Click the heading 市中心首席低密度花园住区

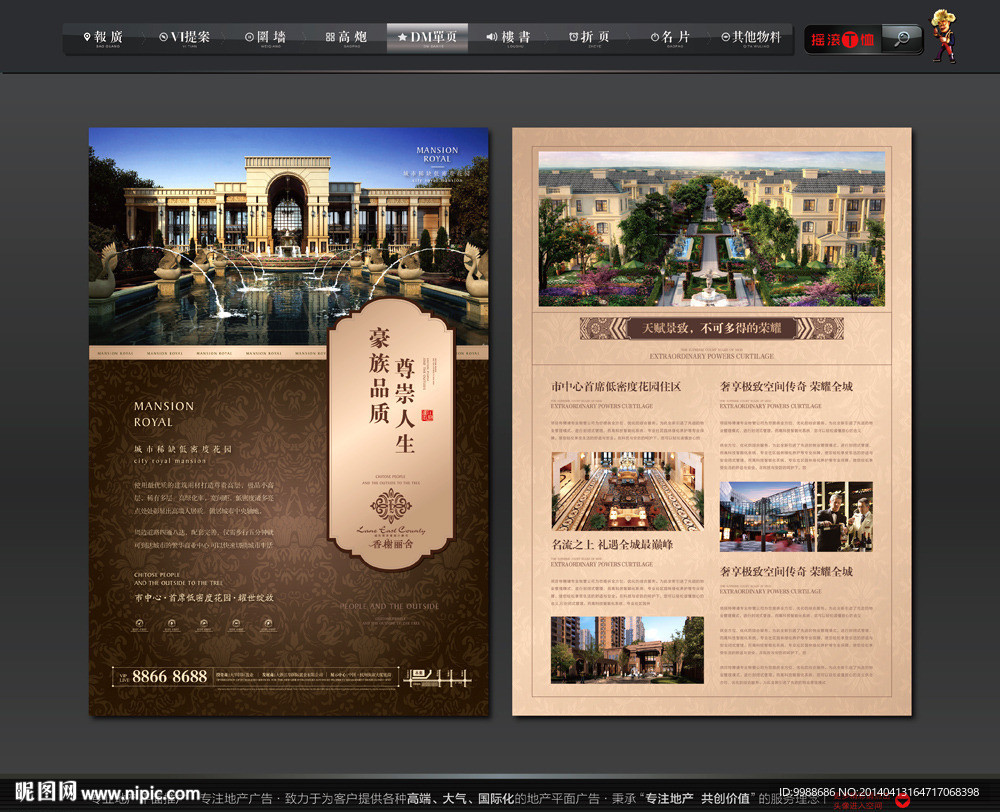[x=616, y=387]
